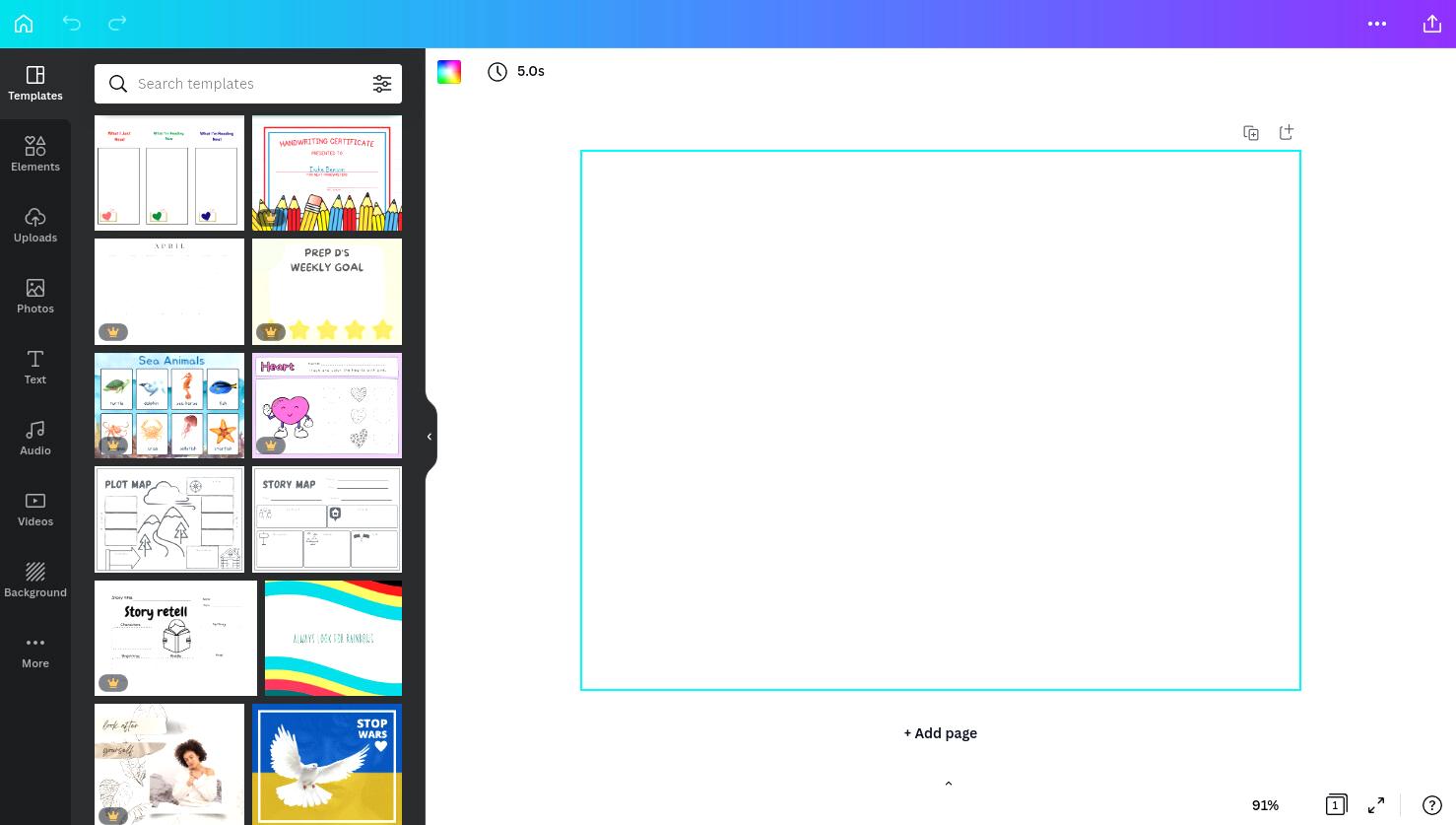Show More sidebar options
The height and width of the screenshot is (825, 1456).
click(x=35, y=652)
